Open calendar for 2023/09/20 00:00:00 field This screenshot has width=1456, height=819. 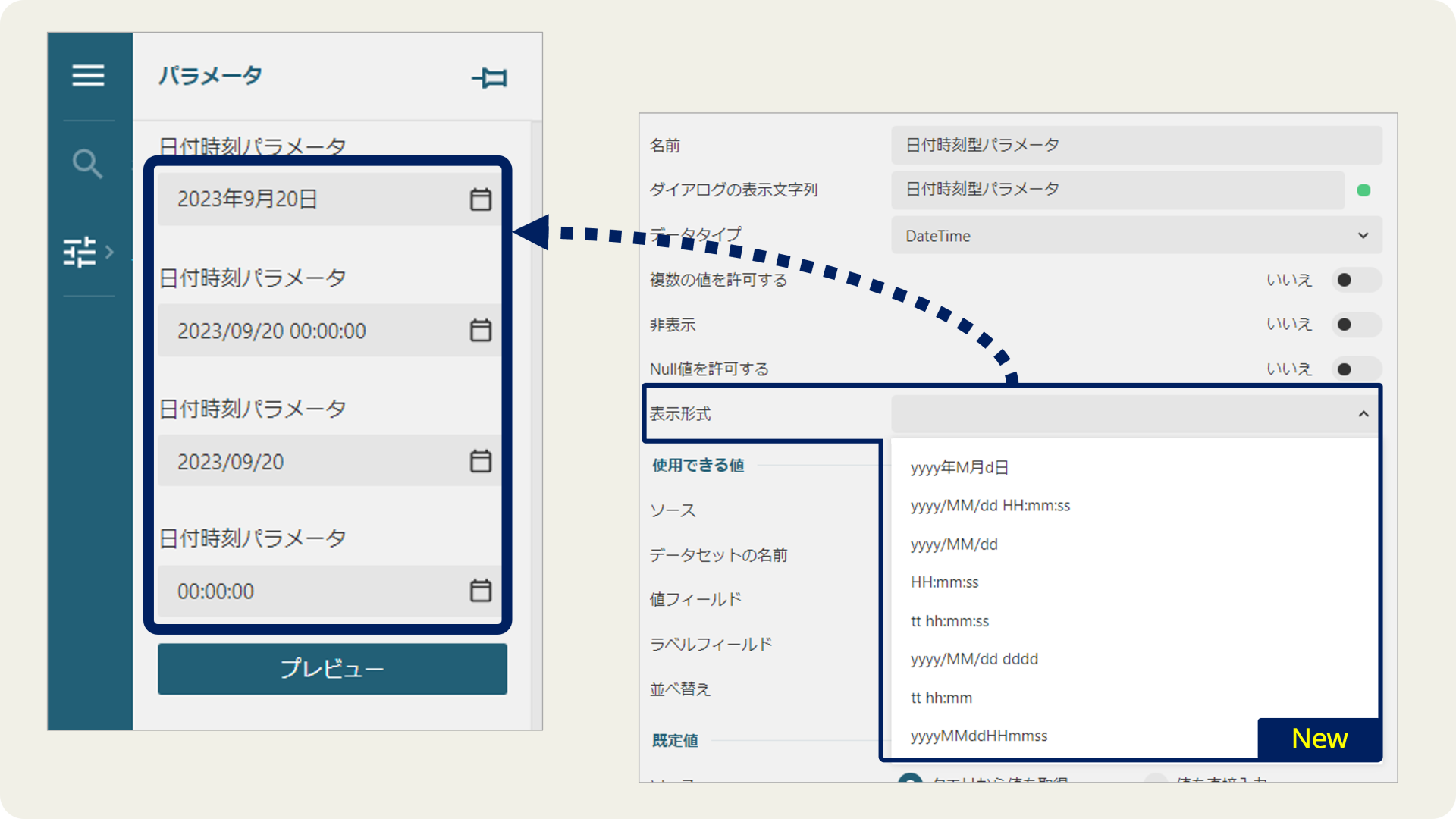tap(481, 330)
